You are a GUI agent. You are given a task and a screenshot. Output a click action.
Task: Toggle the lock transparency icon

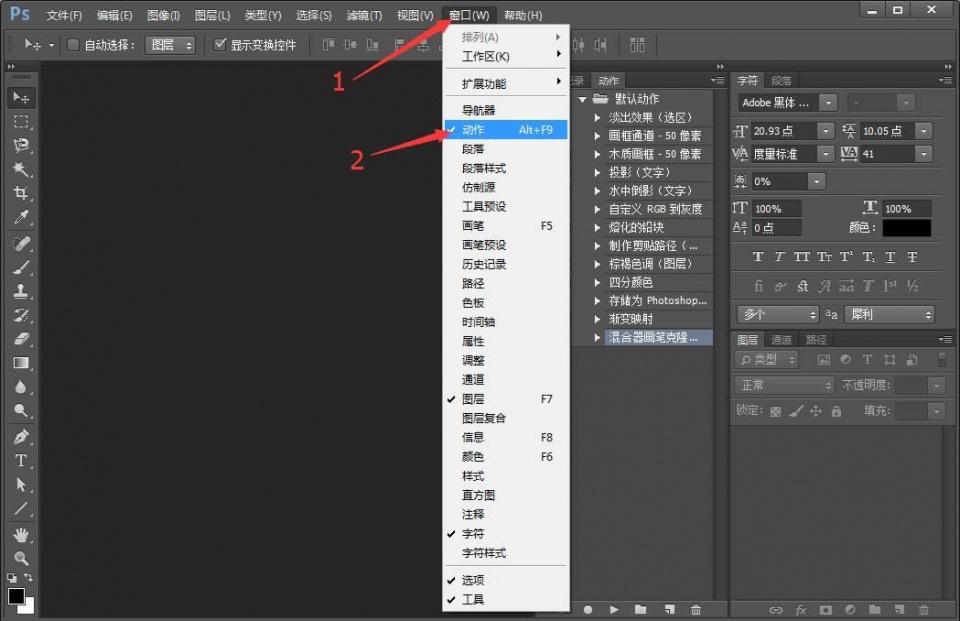pos(776,412)
